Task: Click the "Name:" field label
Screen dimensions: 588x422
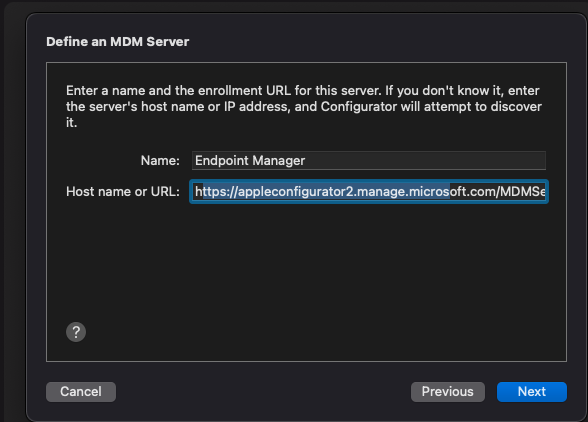Action: [160, 161]
